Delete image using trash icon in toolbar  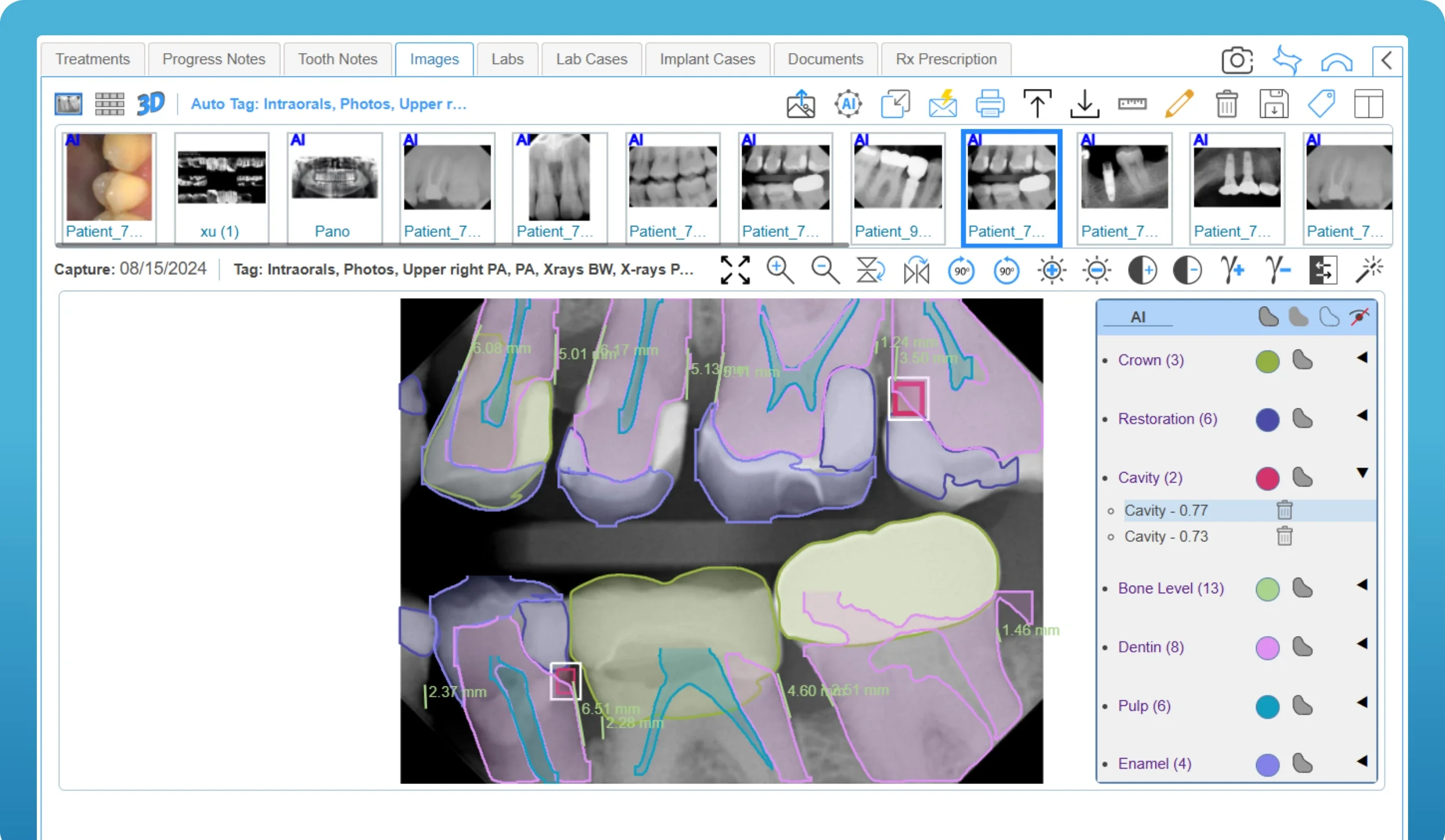(1226, 104)
